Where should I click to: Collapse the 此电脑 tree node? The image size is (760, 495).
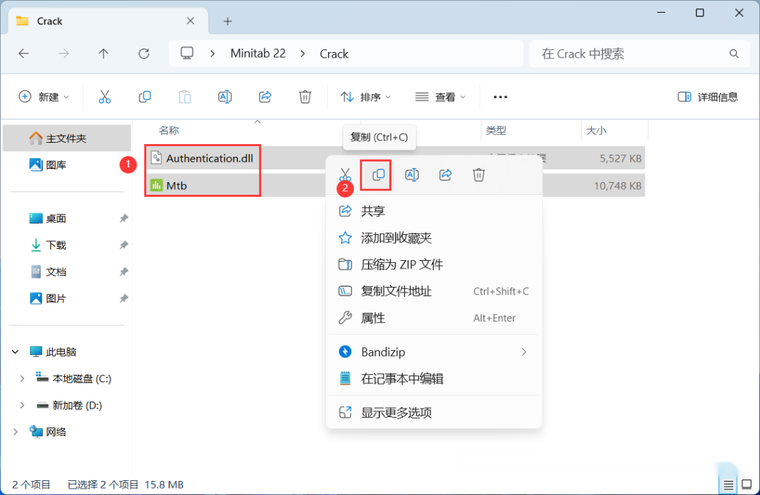(15, 351)
